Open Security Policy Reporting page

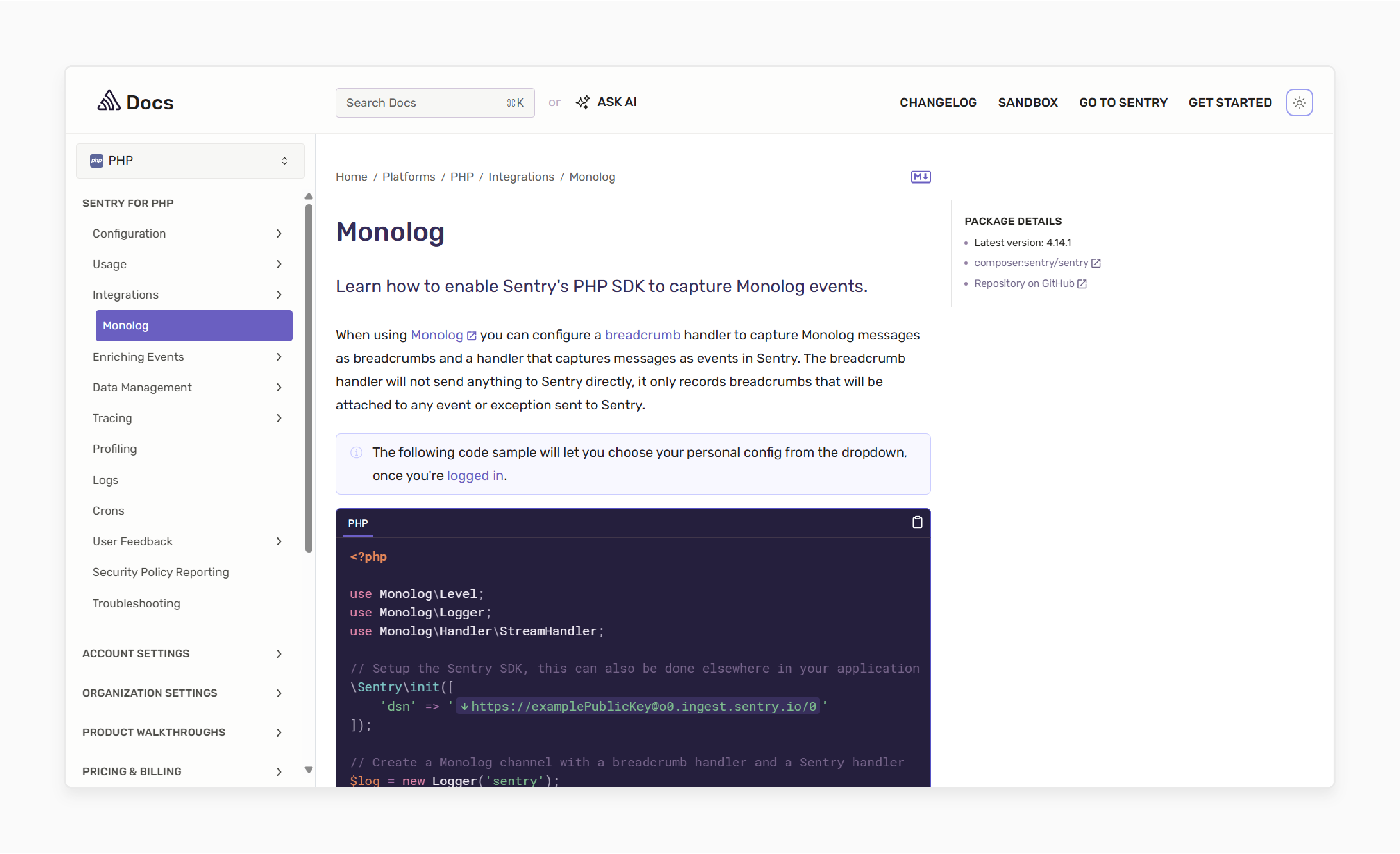coord(161,572)
